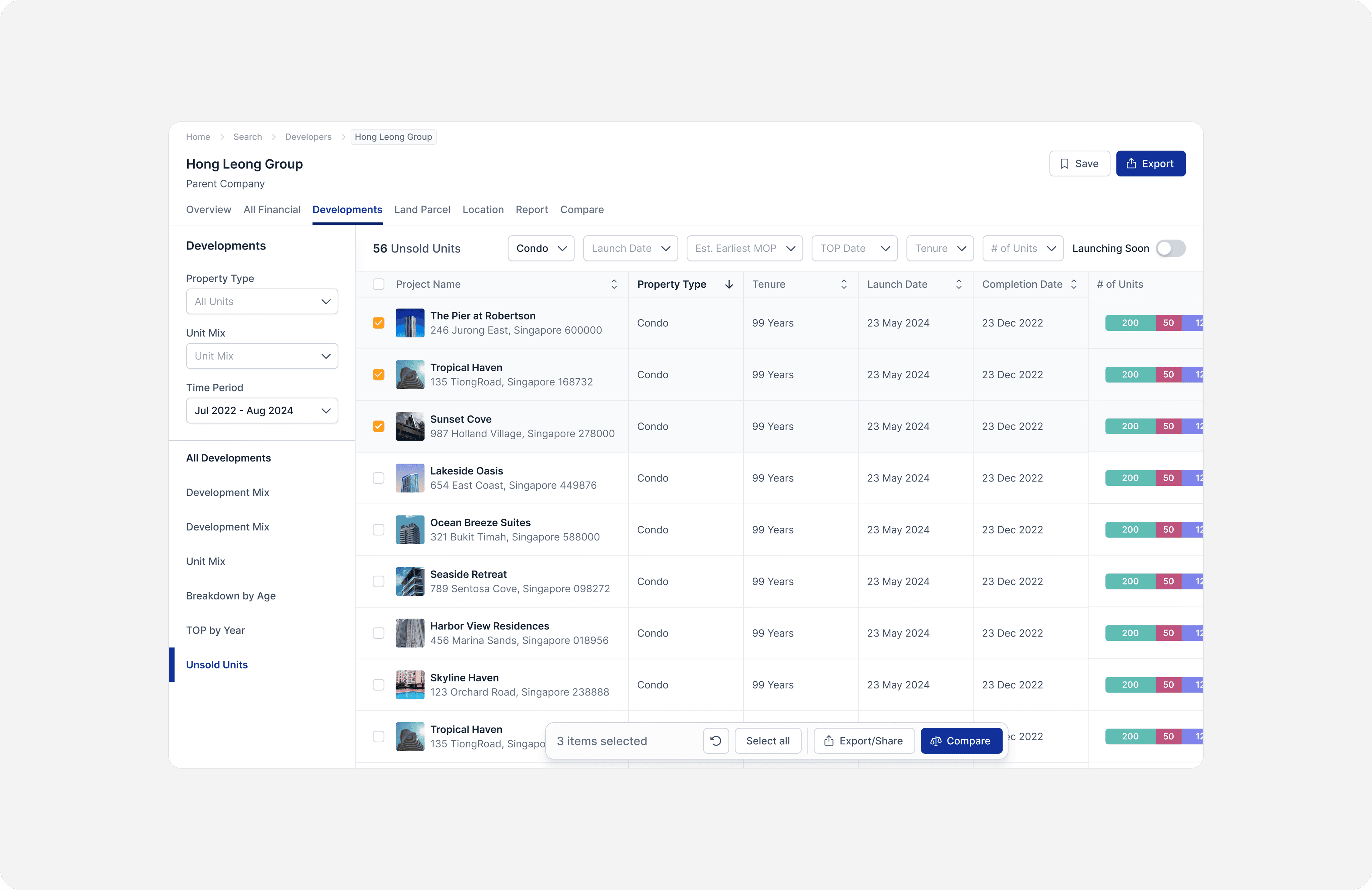Sort by Project Name using the sort arrows
1372x890 pixels.
click(614, 284)
